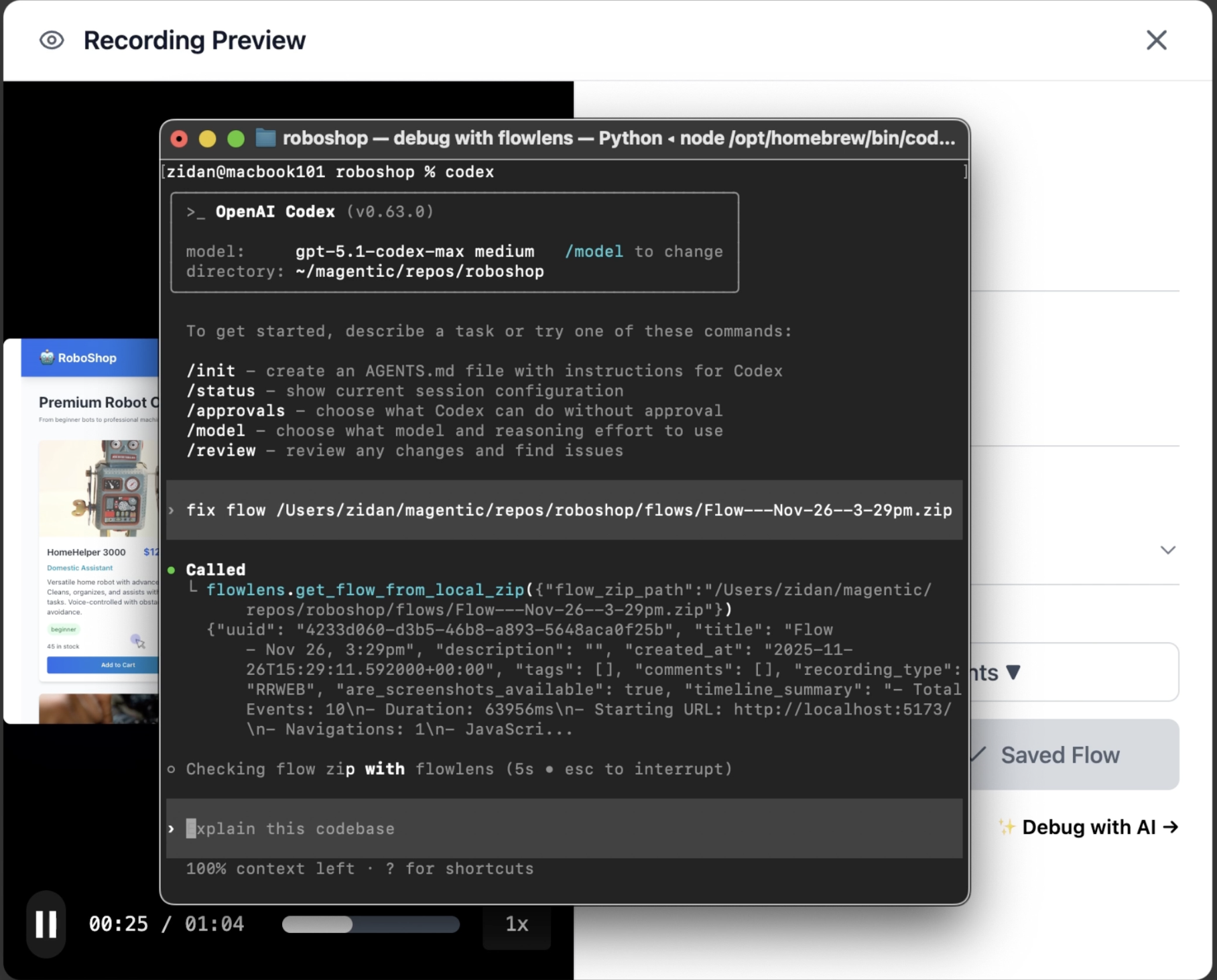
Task: Click the 'Domestic Assistant' category label
Action: pyautogui.click(x=80, y=568)
